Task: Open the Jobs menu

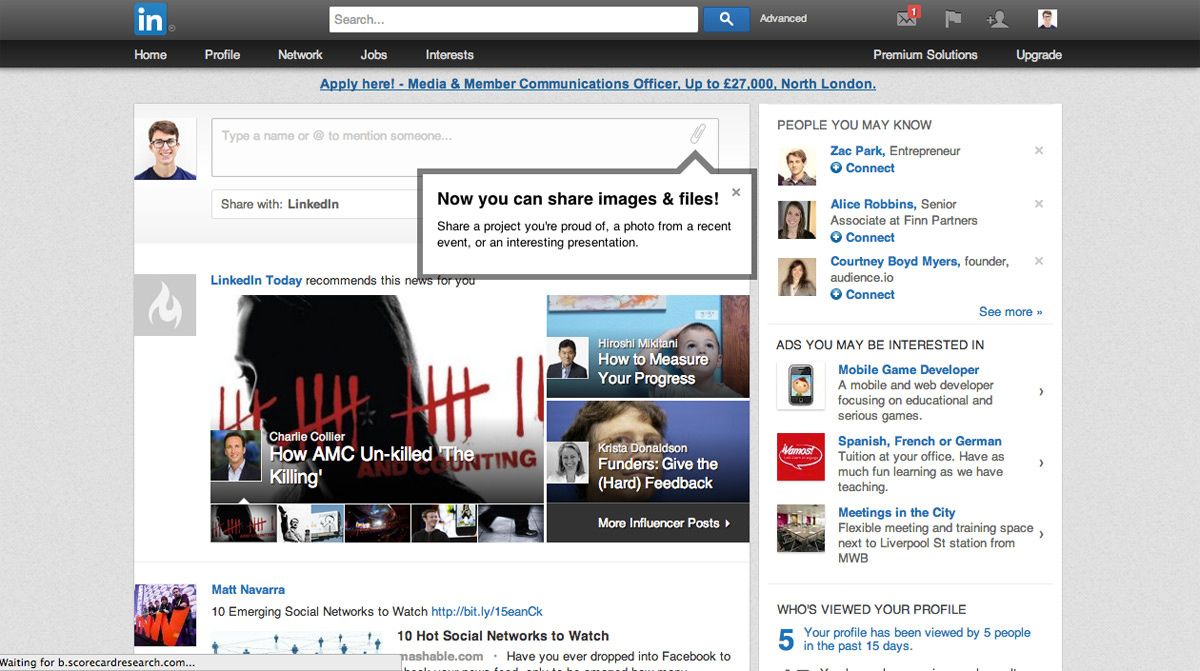Action: 374,55
